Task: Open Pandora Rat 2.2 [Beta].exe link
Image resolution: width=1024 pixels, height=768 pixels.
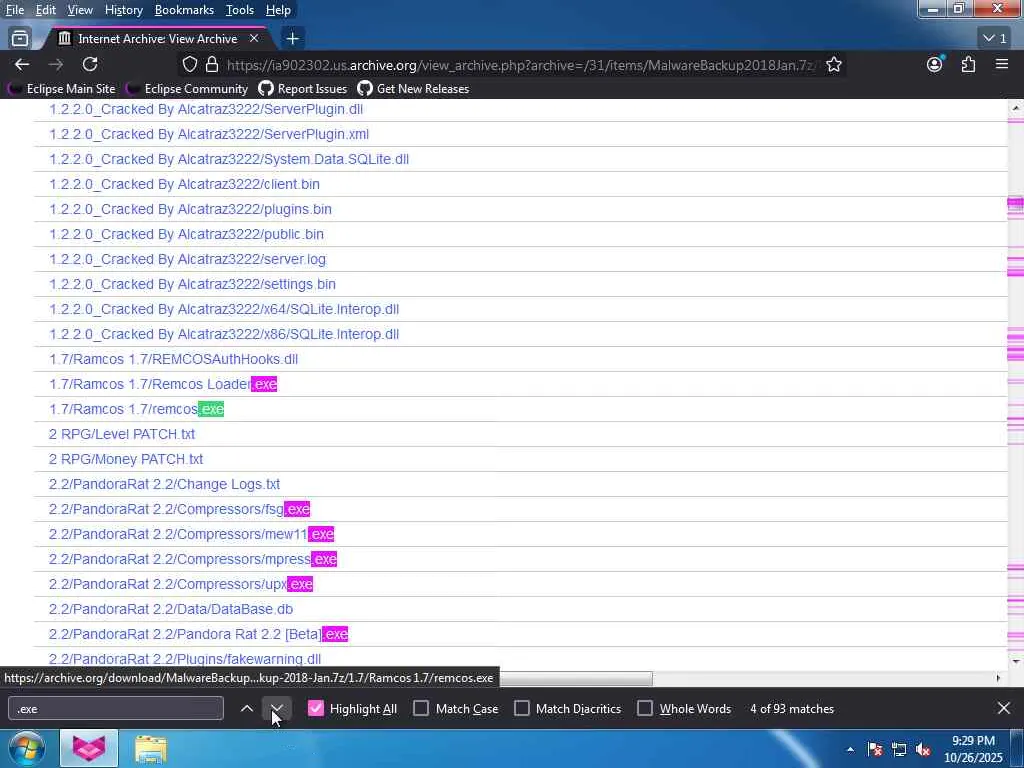Action: pos(199,634)
